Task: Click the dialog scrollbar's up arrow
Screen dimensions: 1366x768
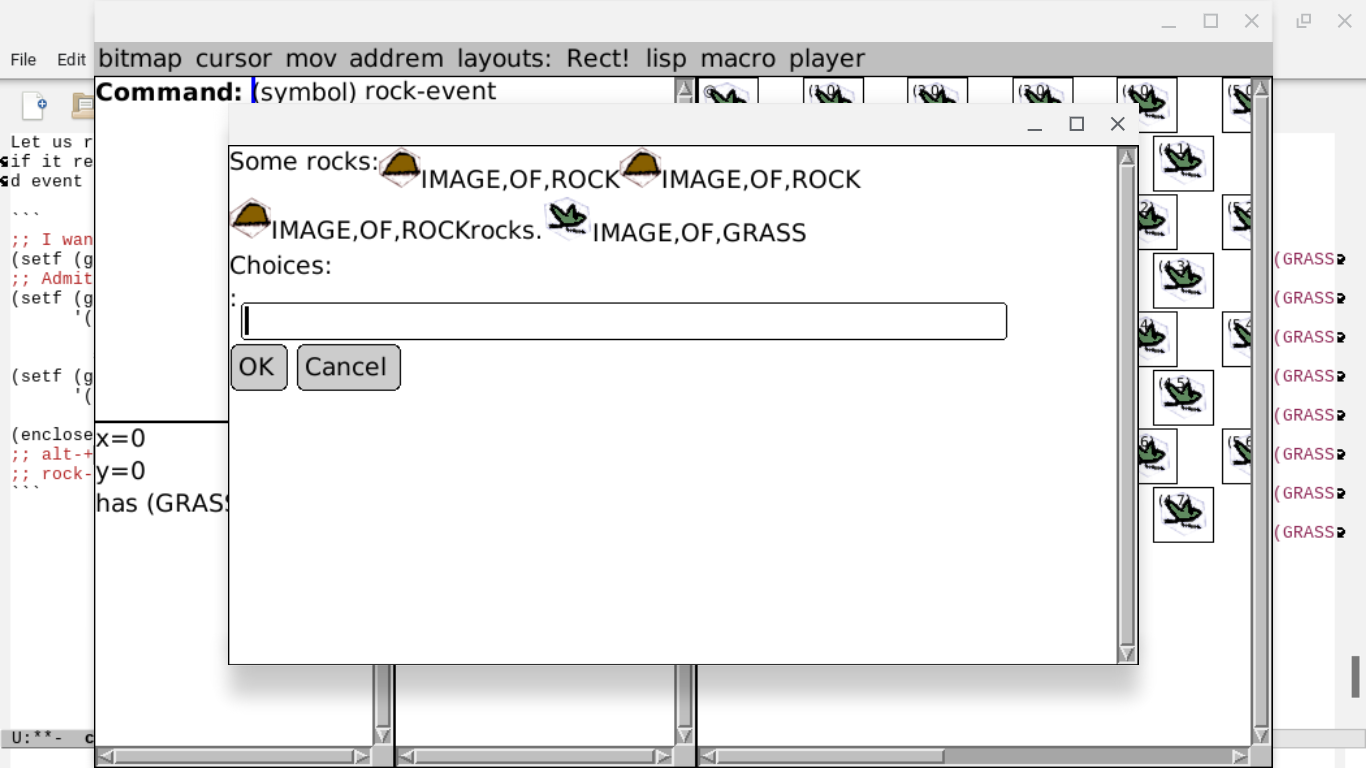Action: coord(1127,157)
